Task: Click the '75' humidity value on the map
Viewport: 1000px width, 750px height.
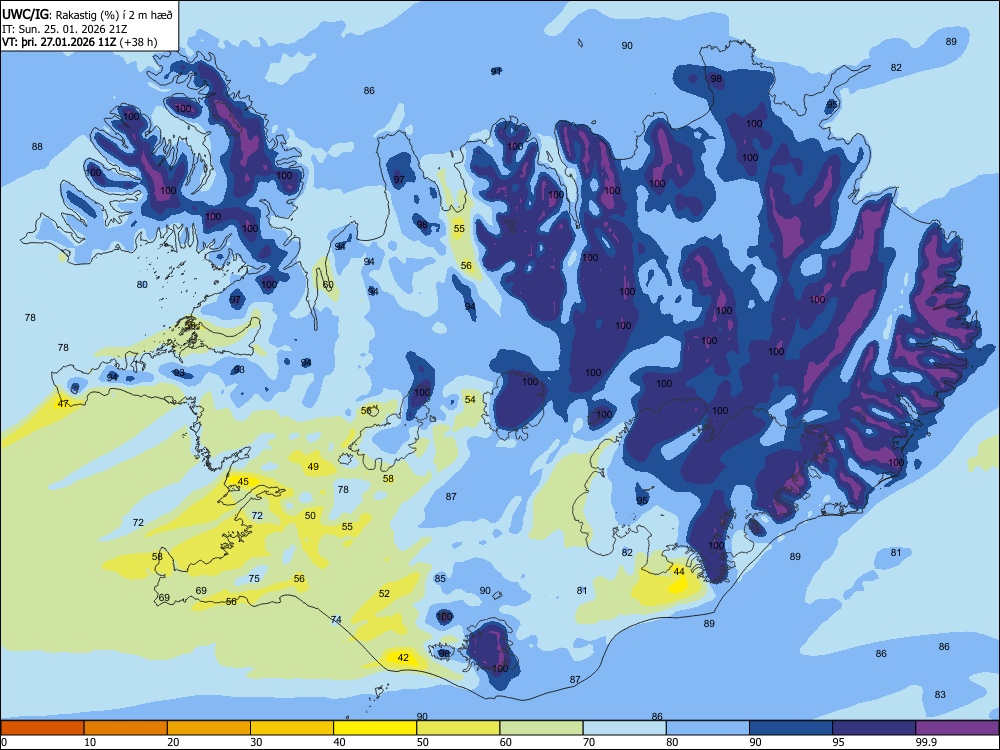Action: coord(254,579)
